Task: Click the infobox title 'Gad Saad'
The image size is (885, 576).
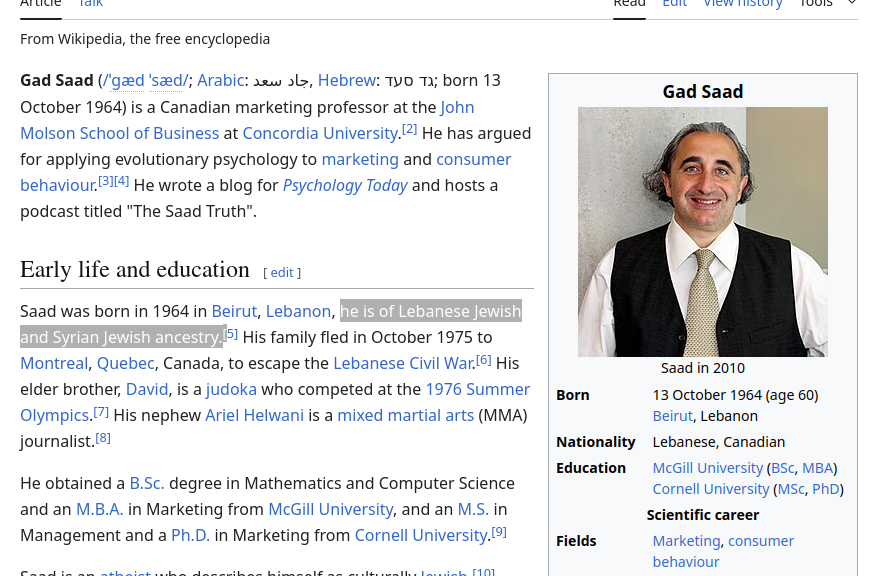Action: pos(703,91)
